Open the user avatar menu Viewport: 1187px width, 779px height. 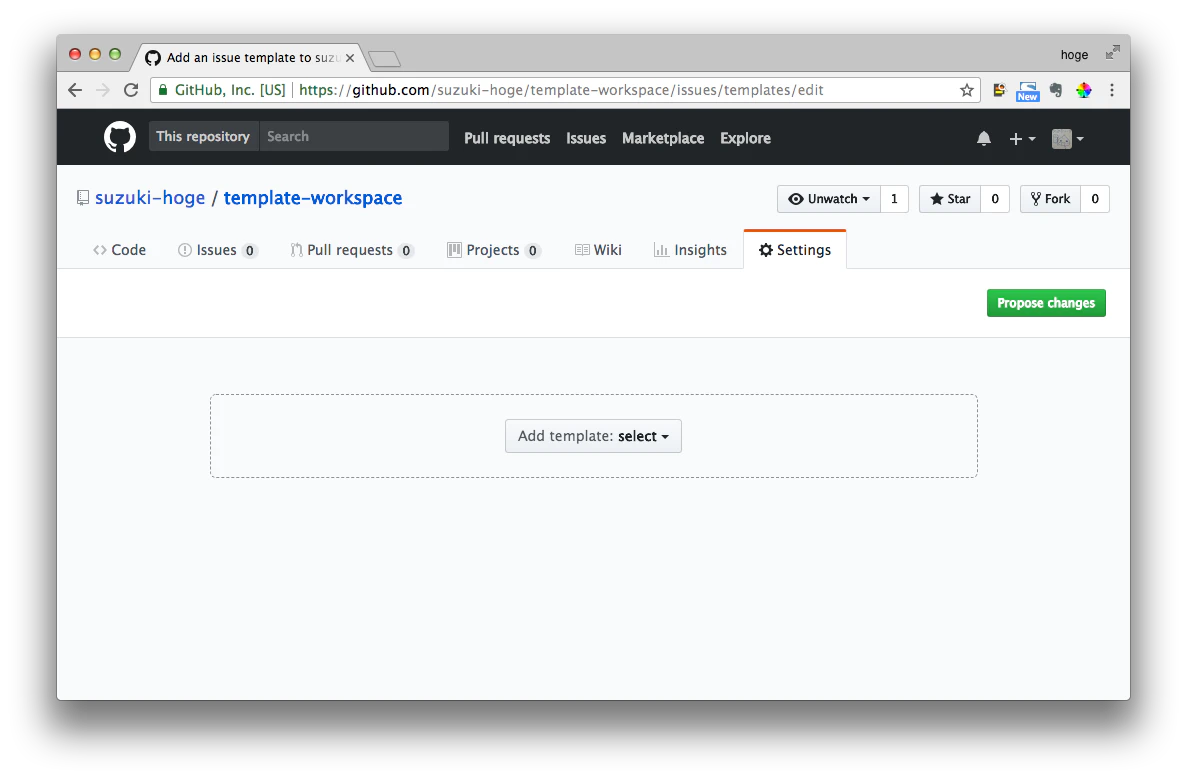[x=1067, y=139]
